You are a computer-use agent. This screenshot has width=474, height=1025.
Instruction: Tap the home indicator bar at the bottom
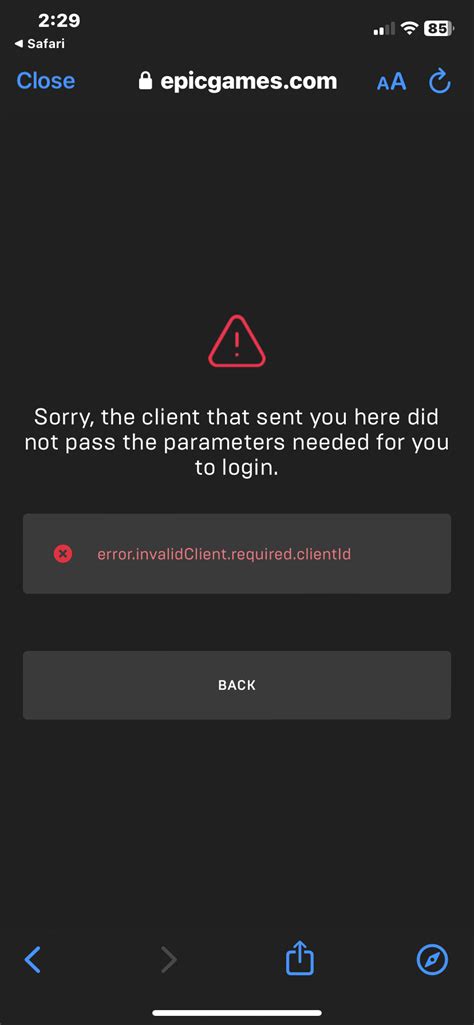[237, 1013]
